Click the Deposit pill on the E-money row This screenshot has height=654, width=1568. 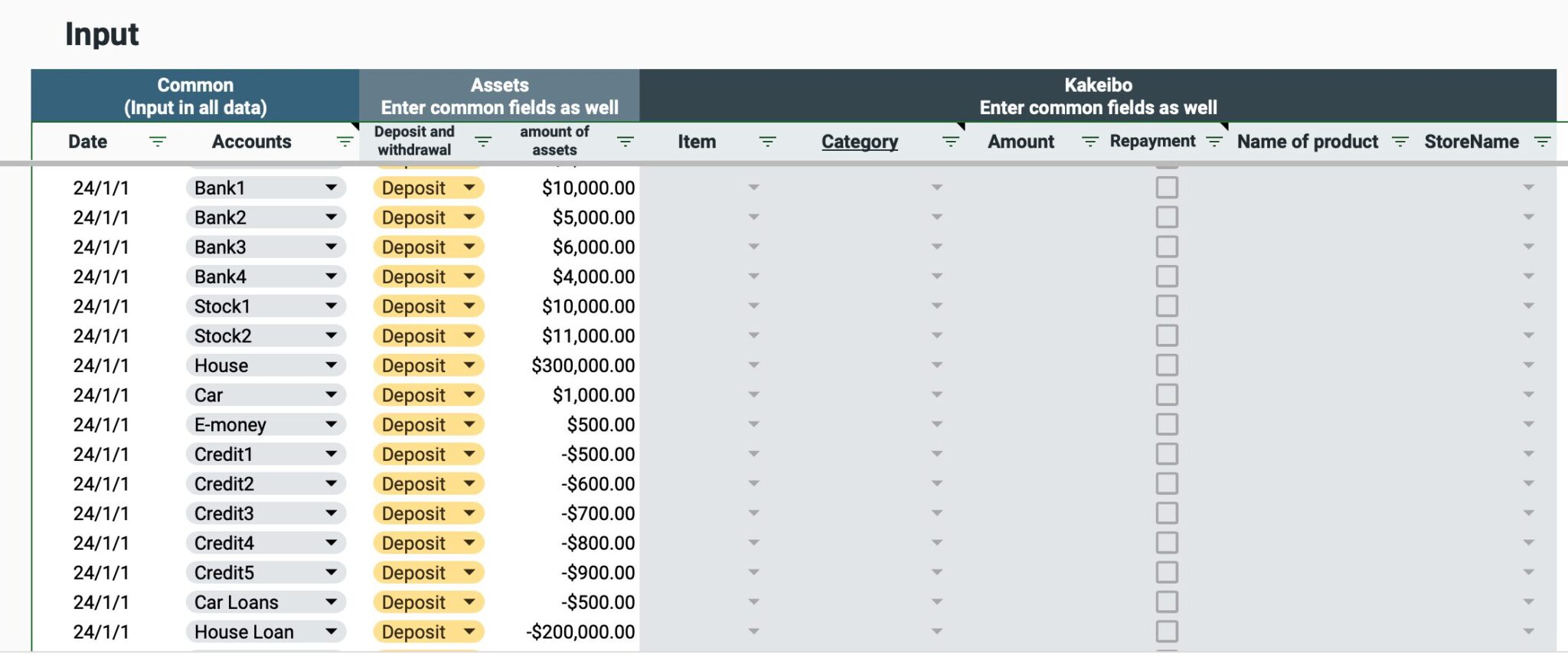coord(427,424)
